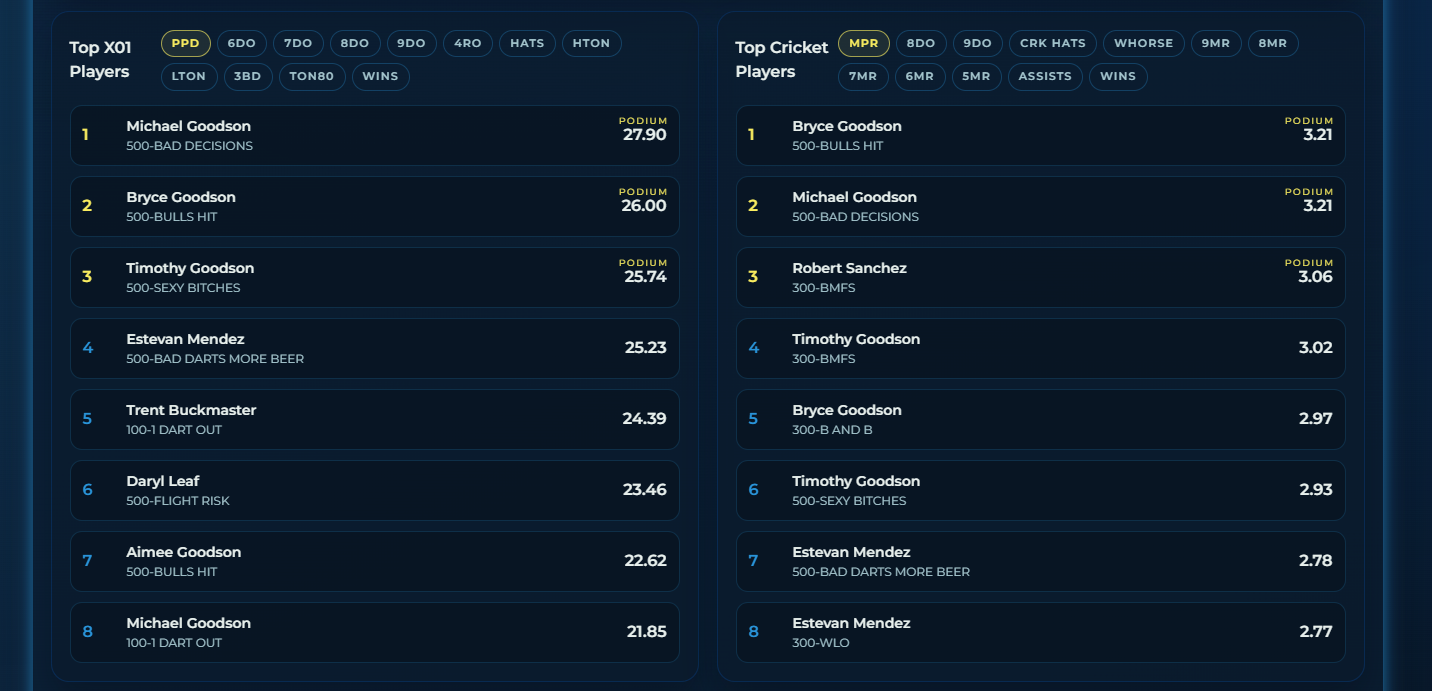
Task: View the 8DO X01 stats
Action: (354, 43)
